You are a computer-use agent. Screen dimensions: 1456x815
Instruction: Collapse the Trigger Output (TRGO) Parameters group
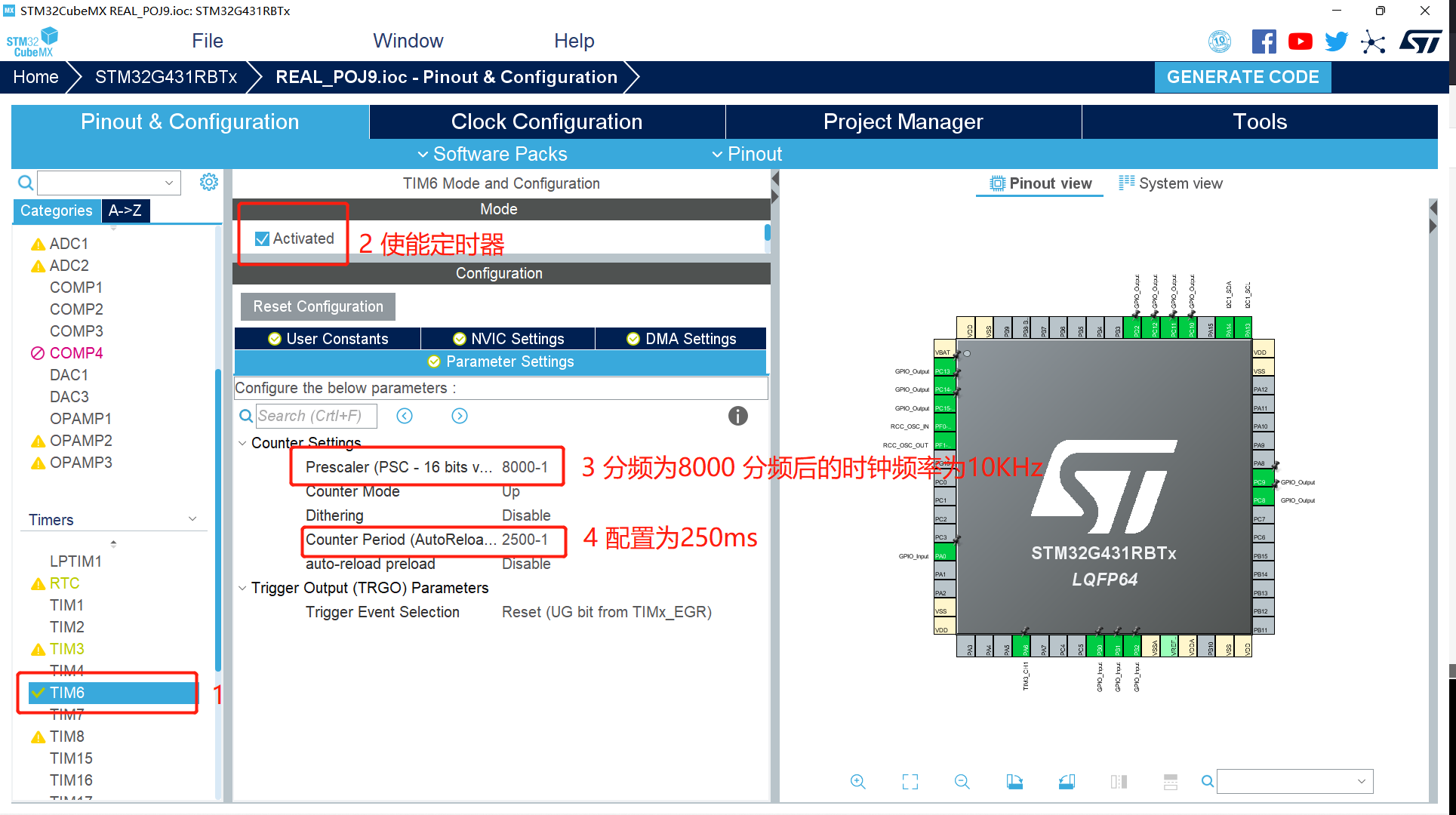[x=242, y=588]
